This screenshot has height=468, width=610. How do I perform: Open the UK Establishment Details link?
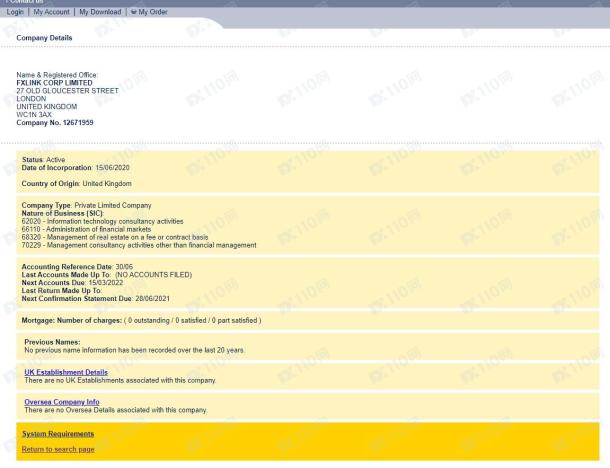(66, 372)
